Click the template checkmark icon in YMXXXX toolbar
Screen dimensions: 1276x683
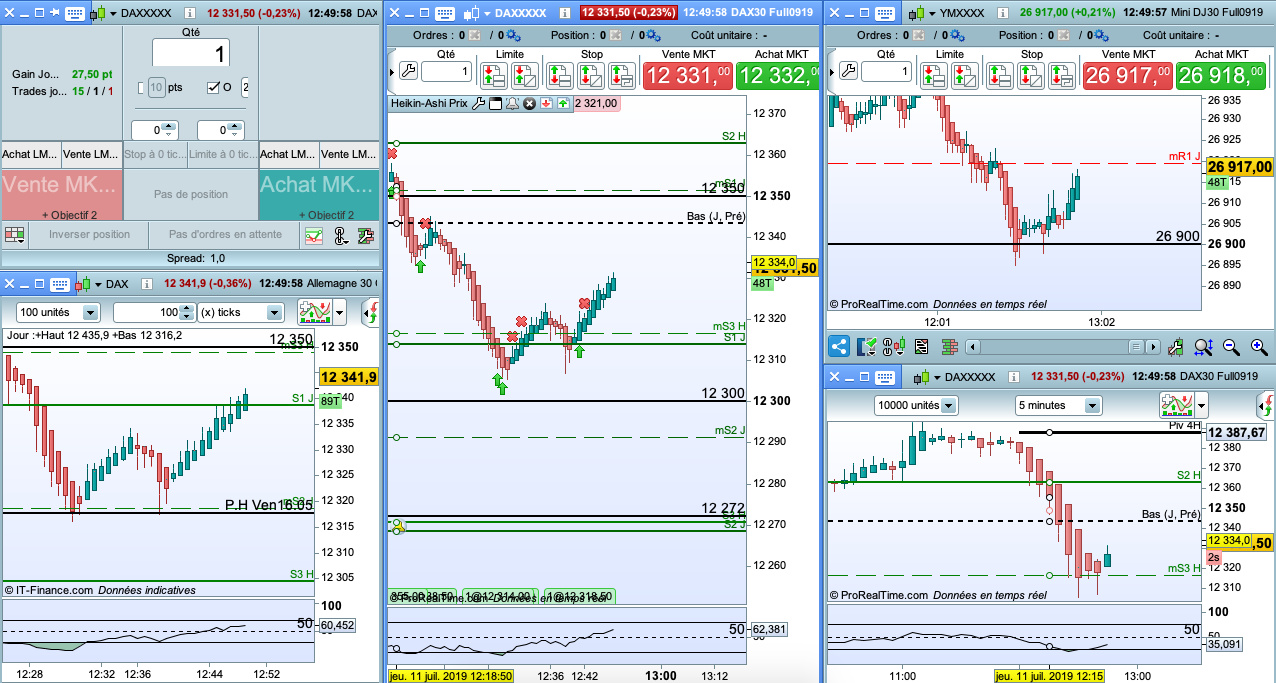(867, 347)
